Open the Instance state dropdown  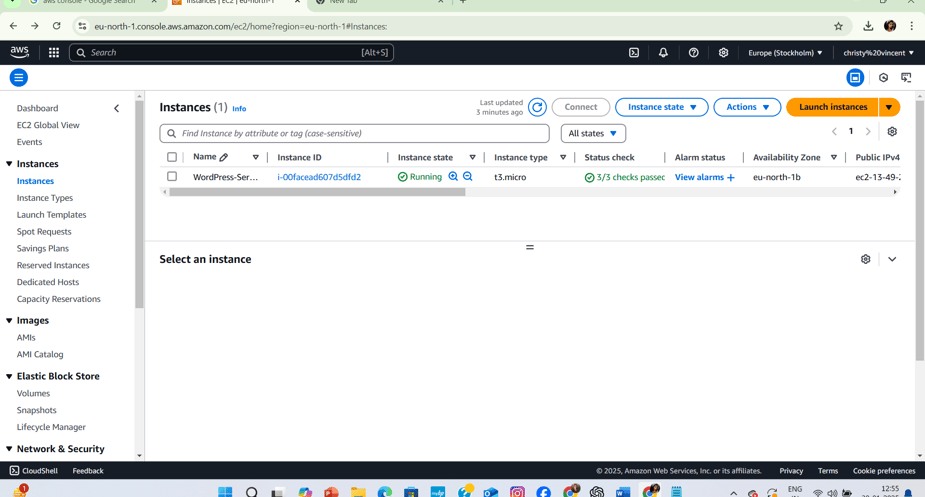coord(661,107)
